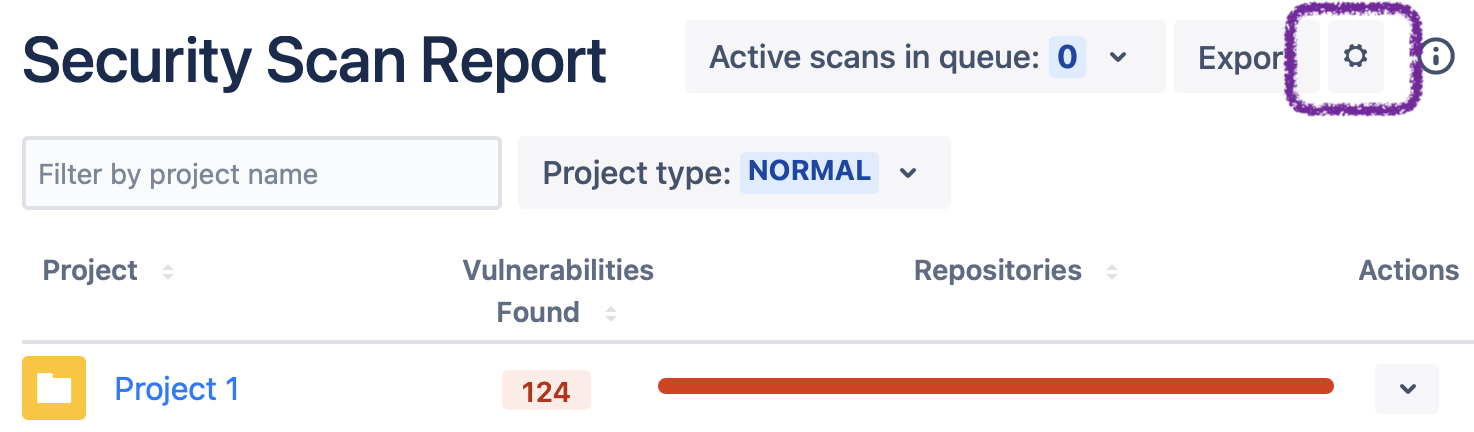Sort by the Repositories column header
This screenshot has height=432, width=1474.
pos(997,271)
